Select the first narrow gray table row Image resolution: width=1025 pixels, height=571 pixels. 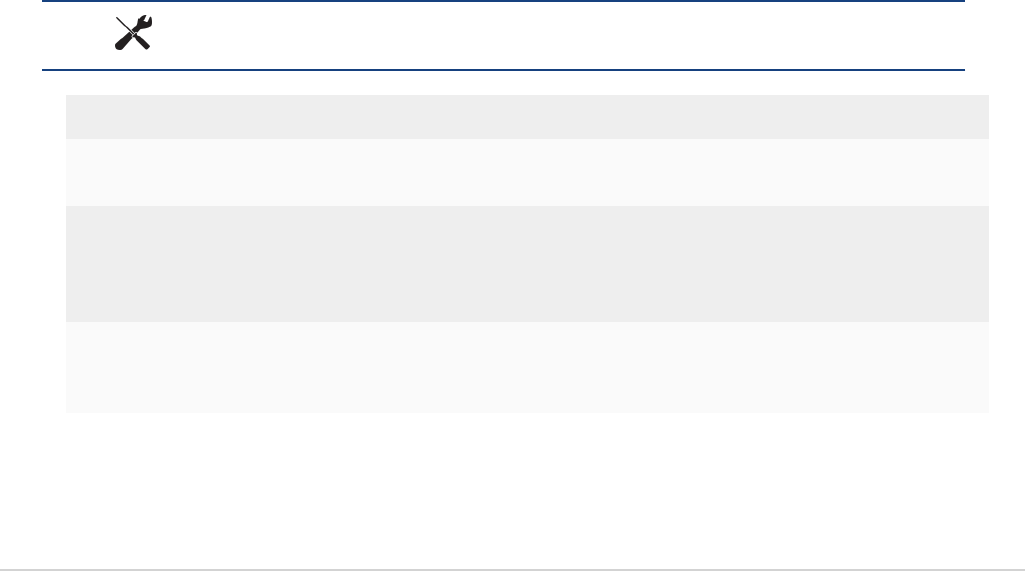(x=527, y=117)
